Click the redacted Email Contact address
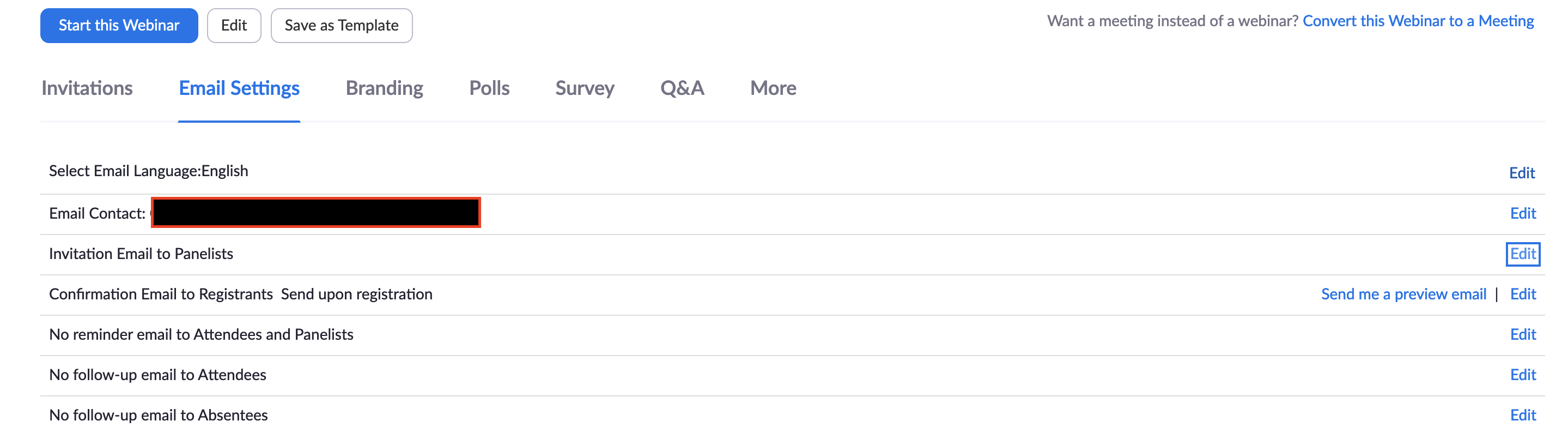Image resolution: width=1568 pixels, height=433 pixels. [315, 213]
